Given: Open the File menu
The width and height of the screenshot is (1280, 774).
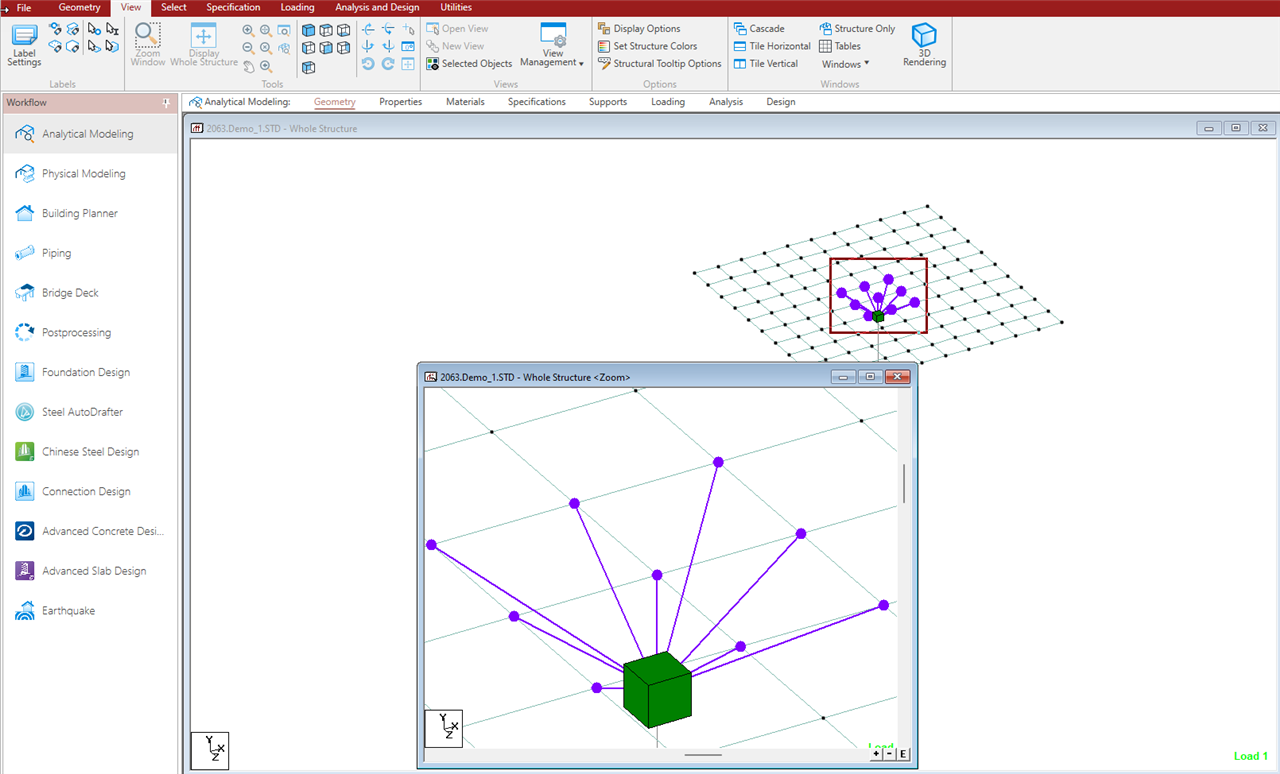Looking at the screenshot, I should 24,7.
